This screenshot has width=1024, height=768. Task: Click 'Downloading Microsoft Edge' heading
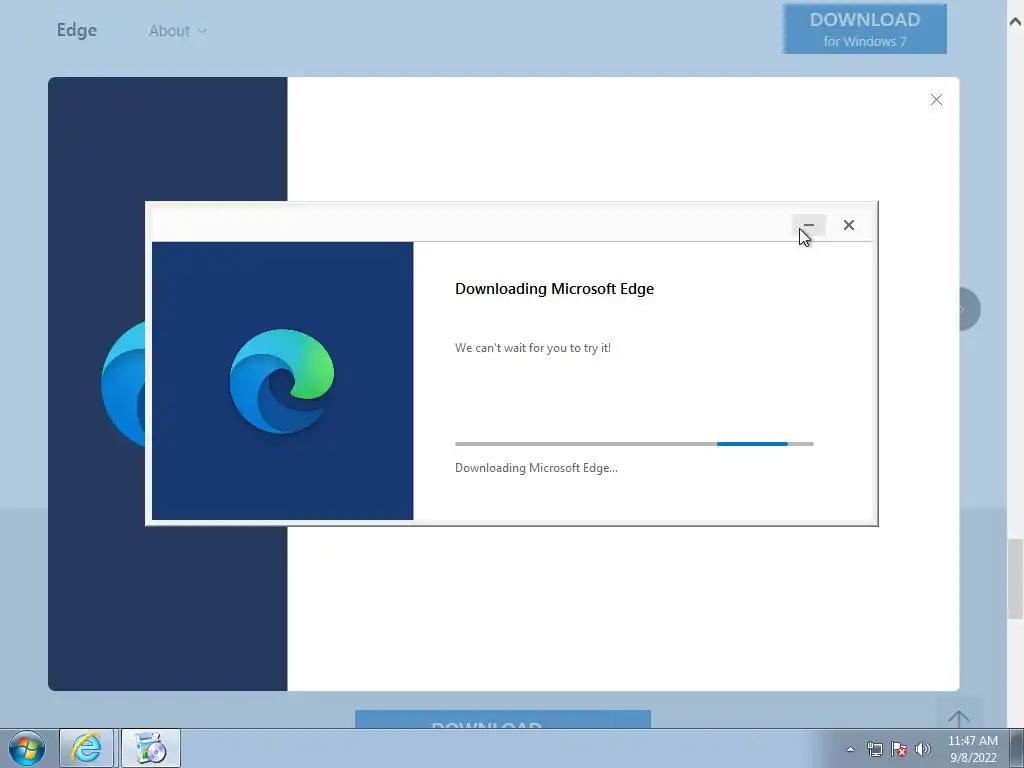click(554, 289)
